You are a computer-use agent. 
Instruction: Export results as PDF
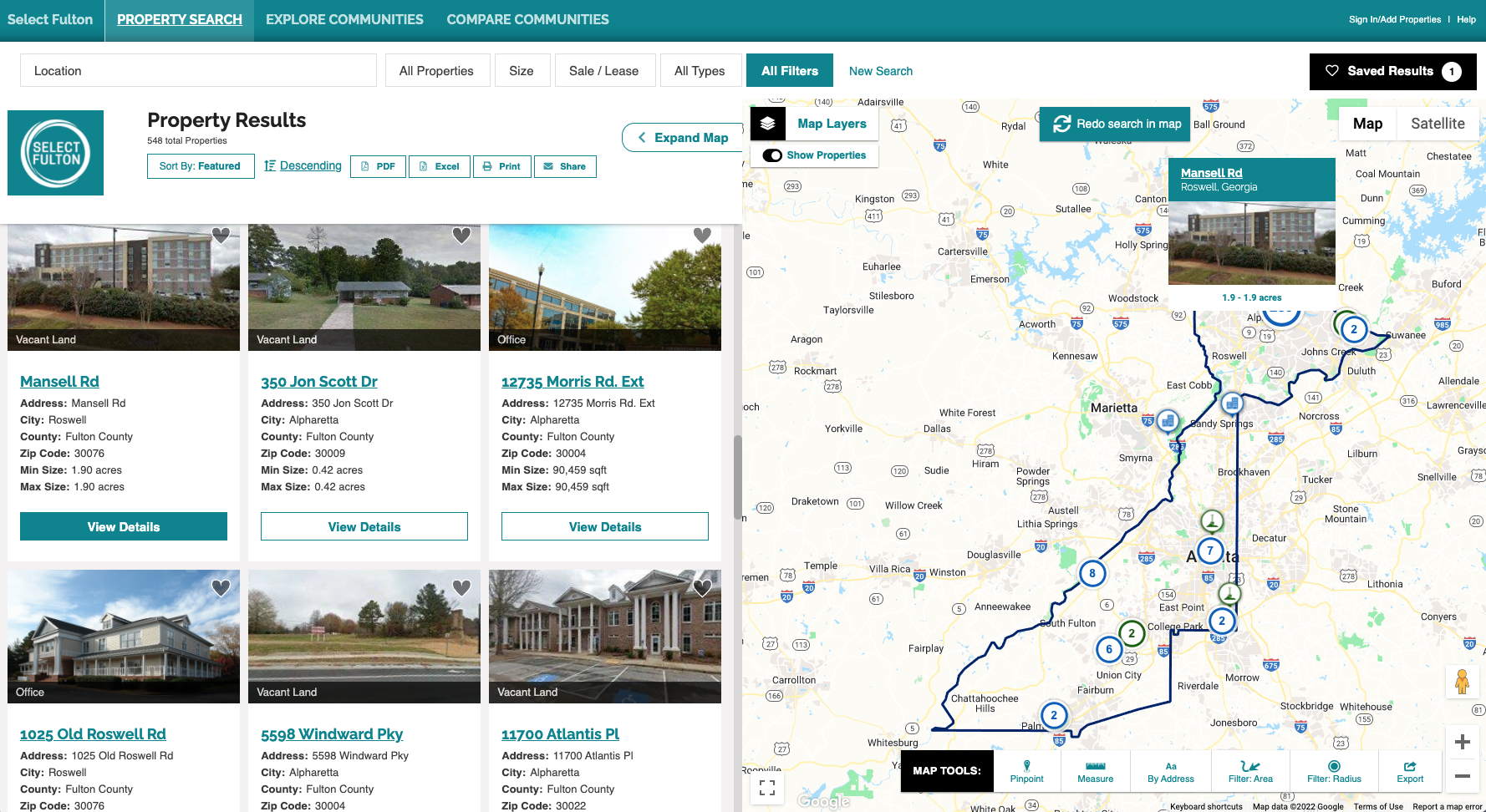[378, 166]
